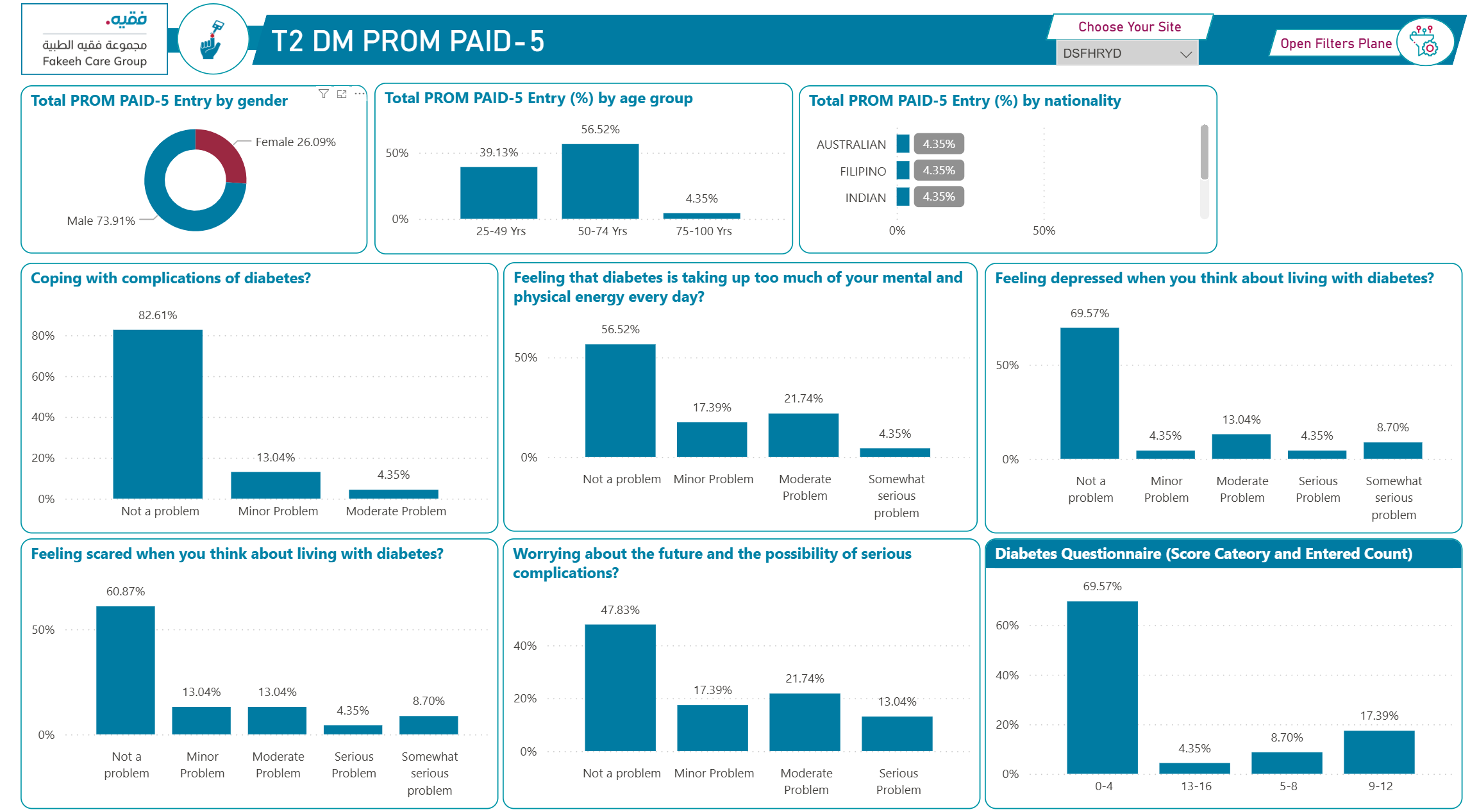The height and width of the screenshot is (812, 1470).
Task: Click the 50-74 Yrs age group bar
Action: click(600, 181)
